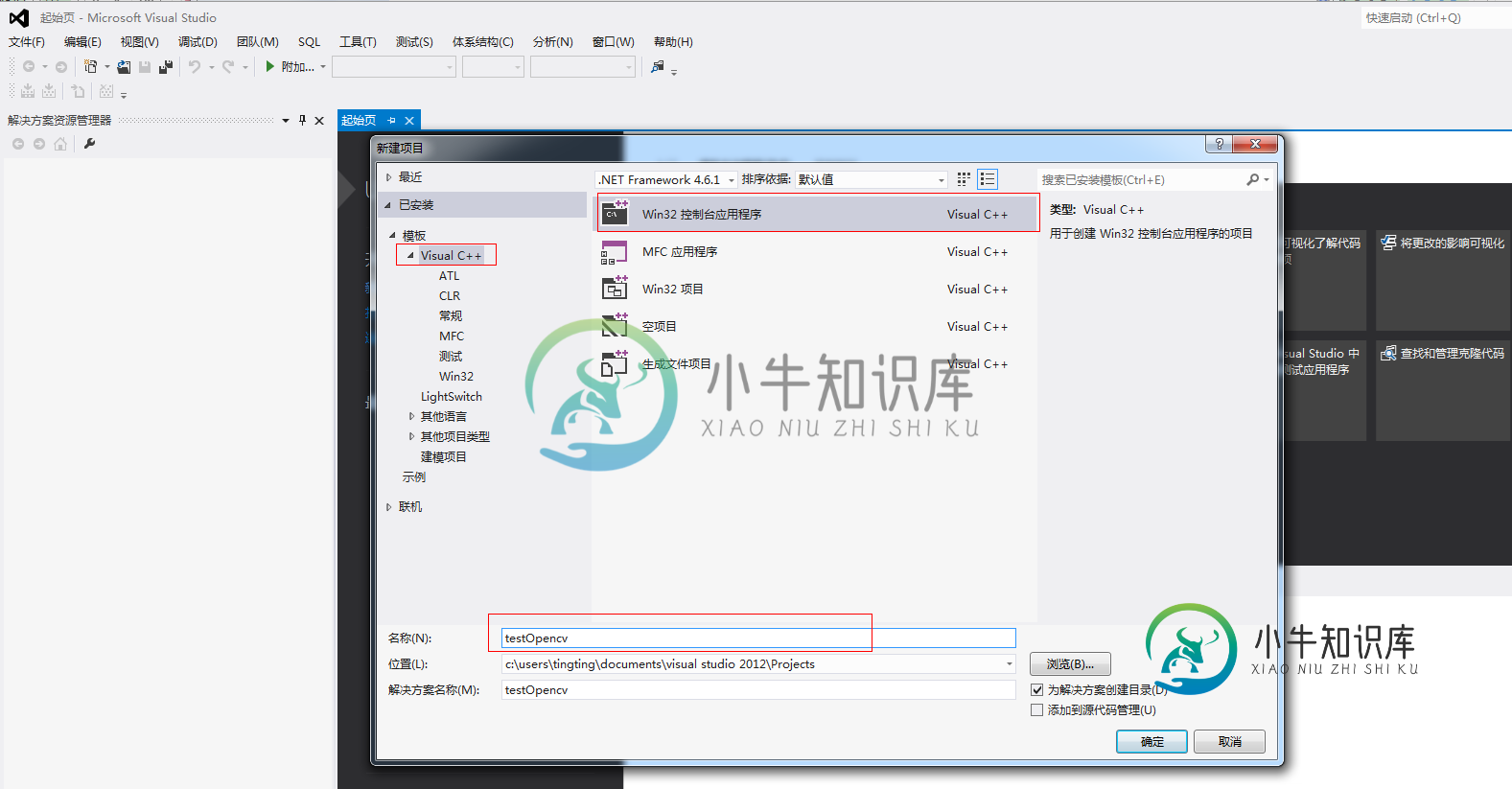Viewport: 1512px width, 789px height.
Task: Toggle 添加到源代码管理 checkbox
Action: point(1036,710)
